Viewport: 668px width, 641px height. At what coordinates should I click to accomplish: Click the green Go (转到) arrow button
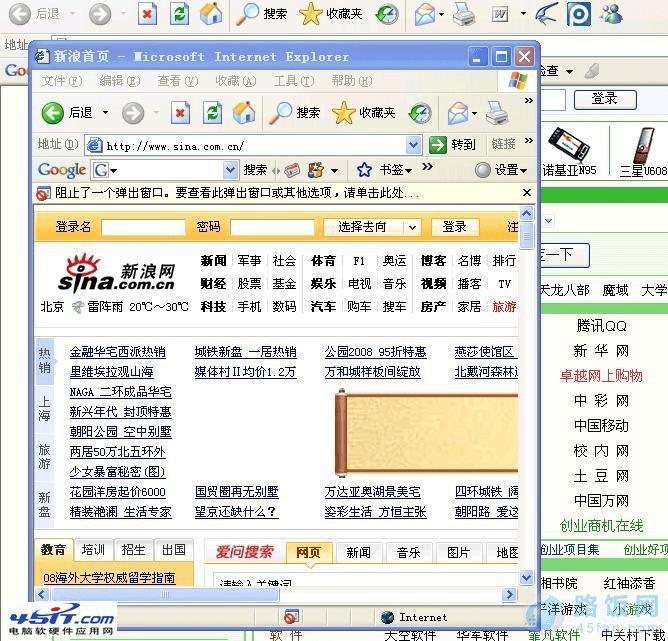[438, 145]
